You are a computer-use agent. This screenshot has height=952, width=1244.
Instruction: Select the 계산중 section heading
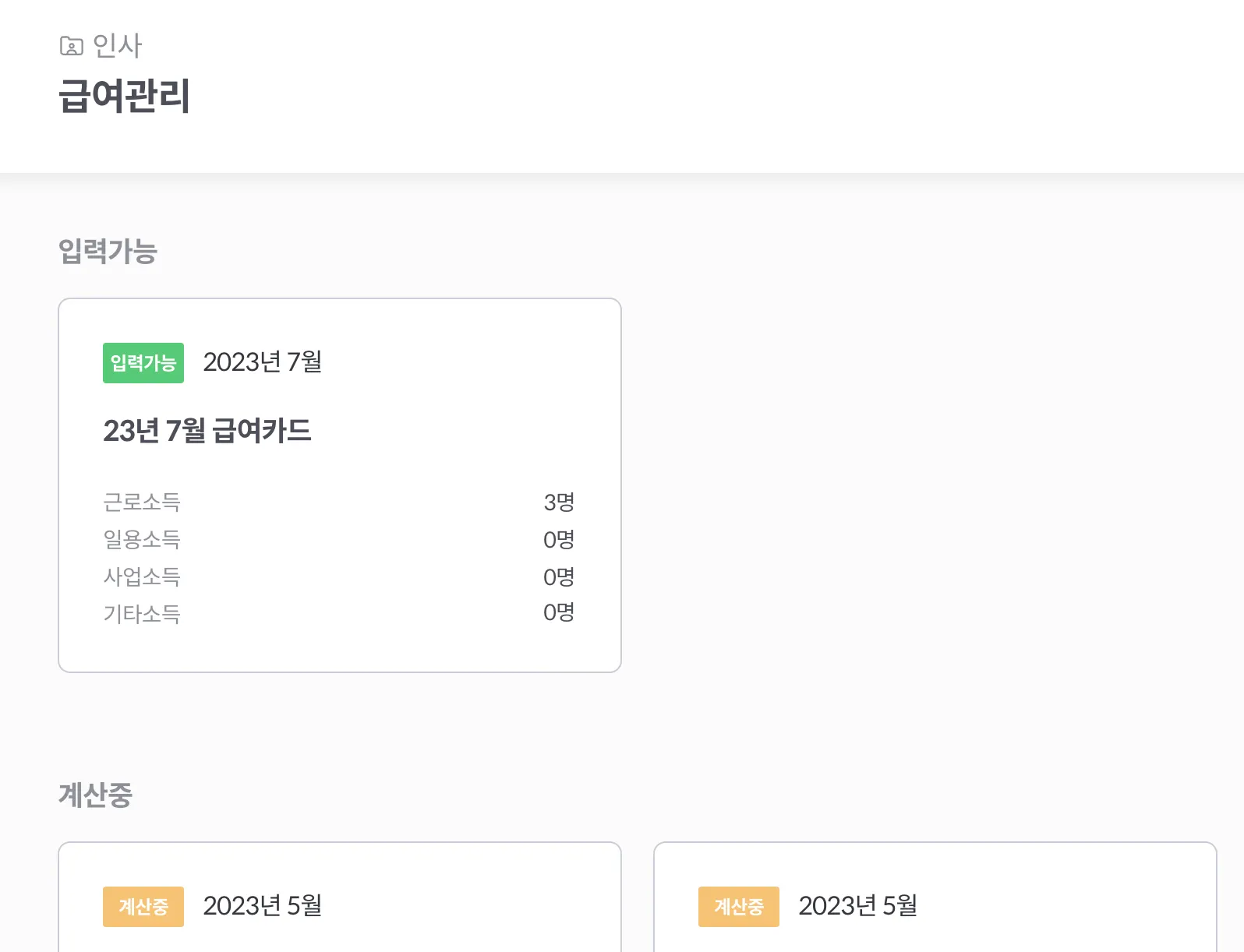pyautogui.click(x=96, y=795)
